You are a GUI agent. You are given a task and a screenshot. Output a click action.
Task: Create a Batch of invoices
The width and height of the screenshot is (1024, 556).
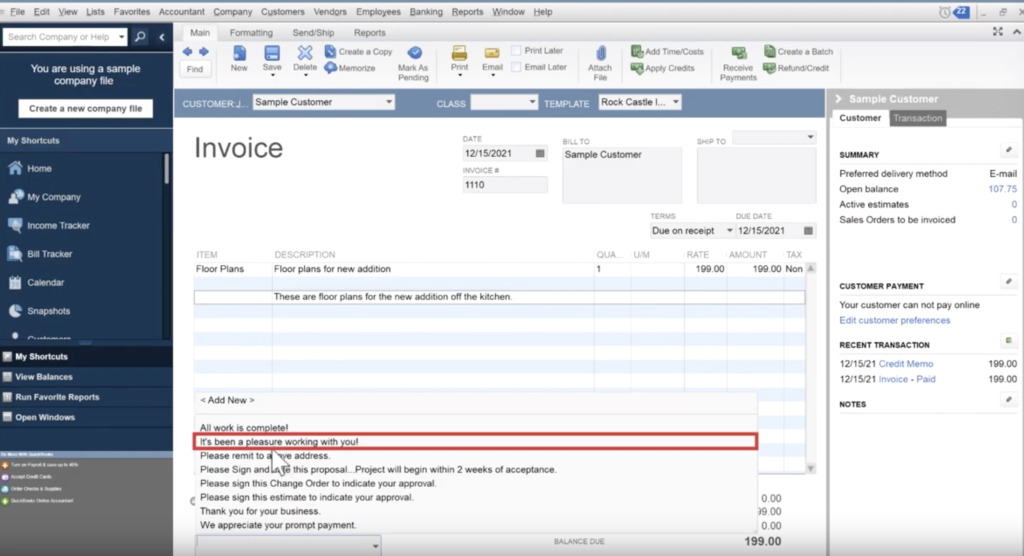[798, 52]
